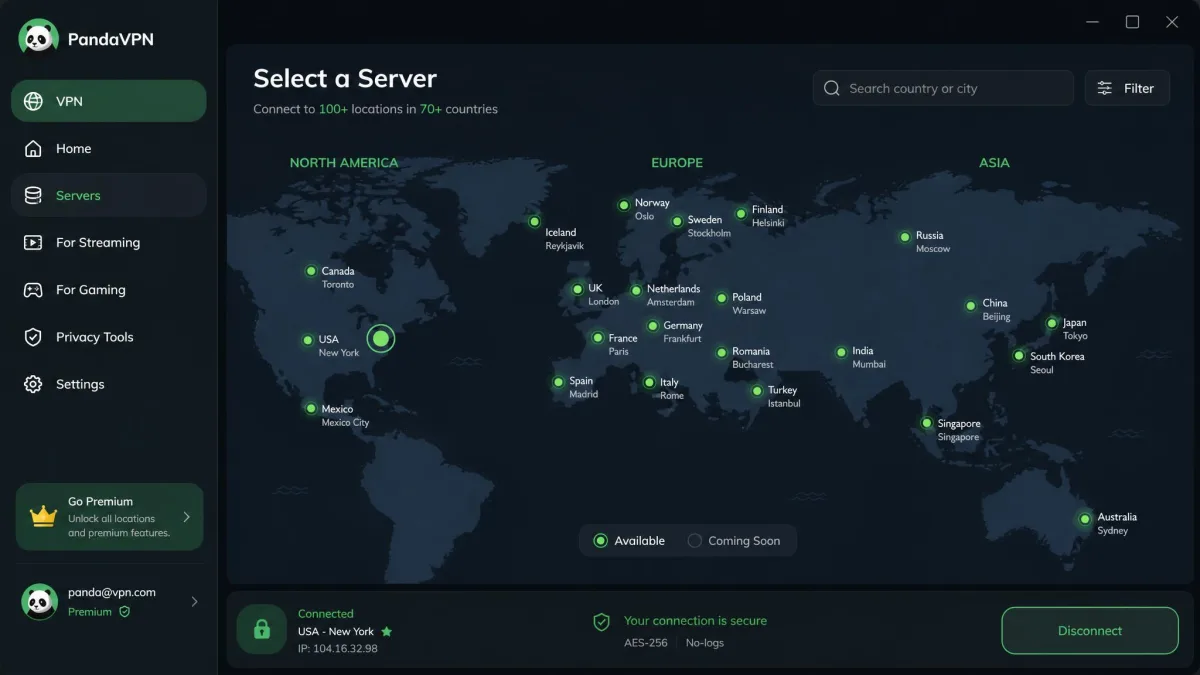Click the Poland Warsaw server label
This screenshot has height=675, width=1200.
tap(749, 304)
